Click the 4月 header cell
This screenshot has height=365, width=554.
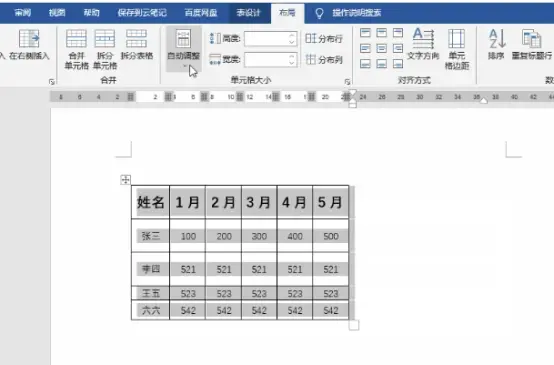295,202
